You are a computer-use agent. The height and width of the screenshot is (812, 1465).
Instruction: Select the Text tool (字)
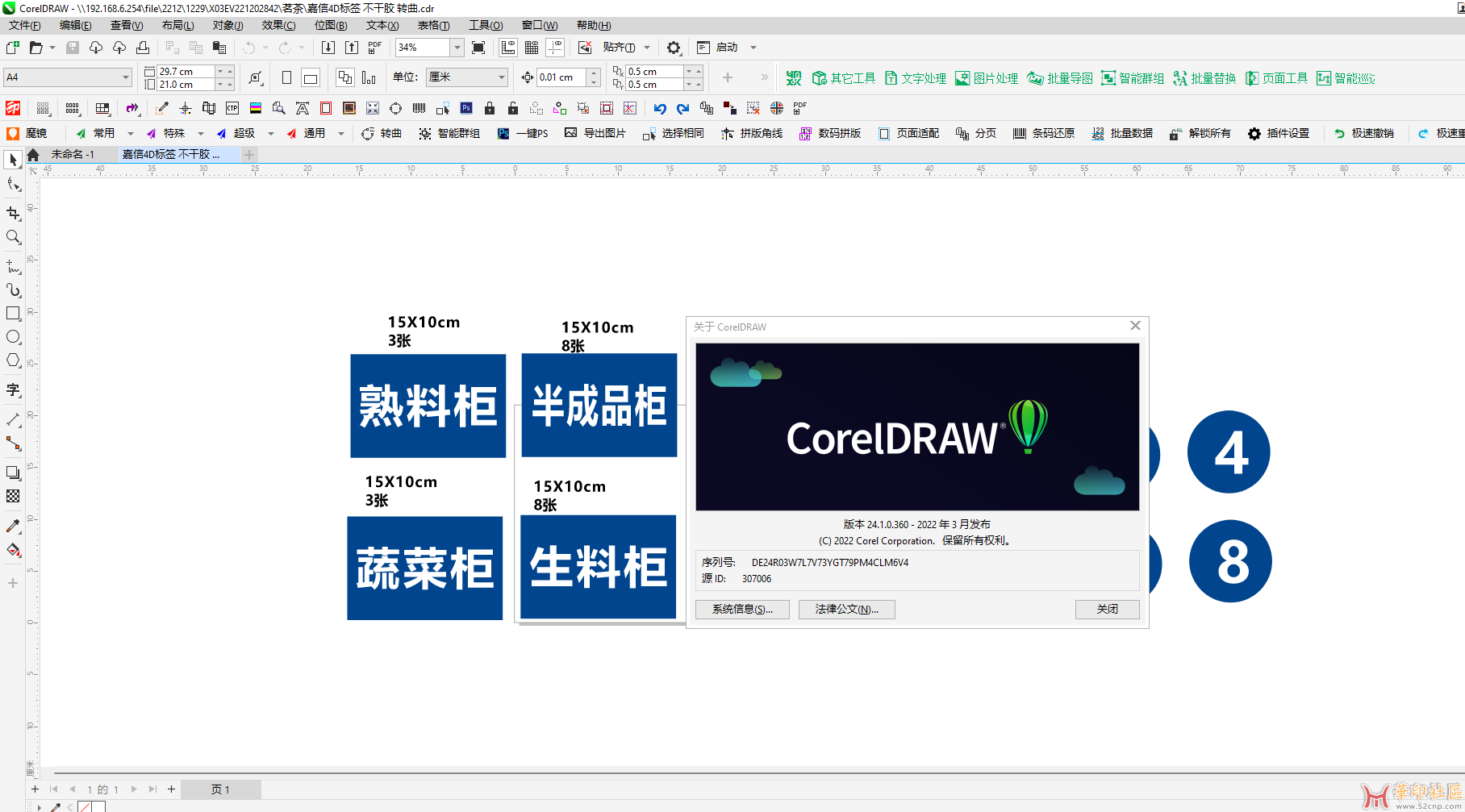[x=13, y=390]
